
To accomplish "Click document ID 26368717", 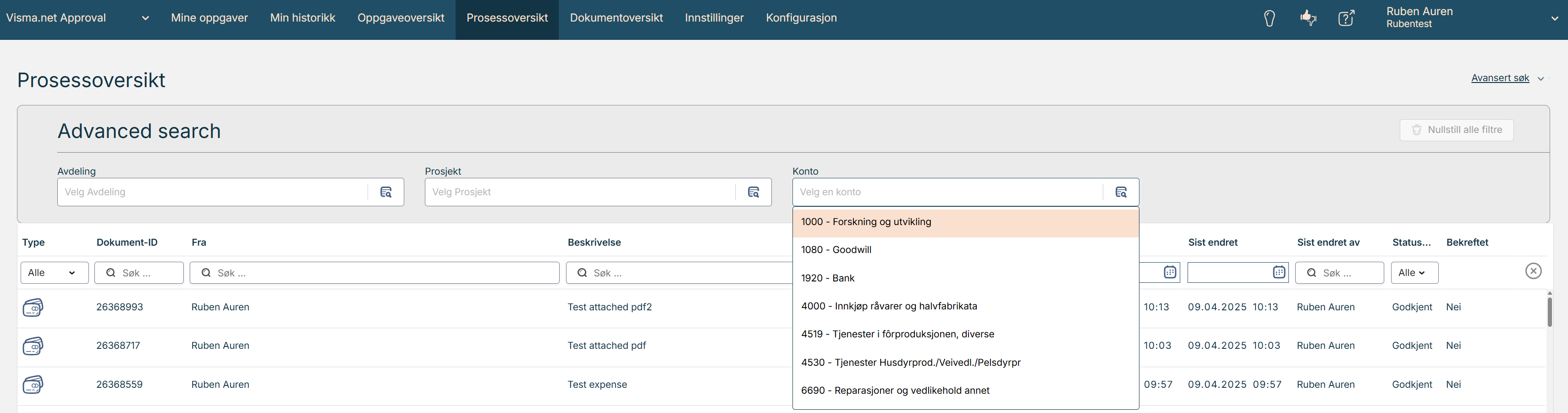I will tap(118, 345).
